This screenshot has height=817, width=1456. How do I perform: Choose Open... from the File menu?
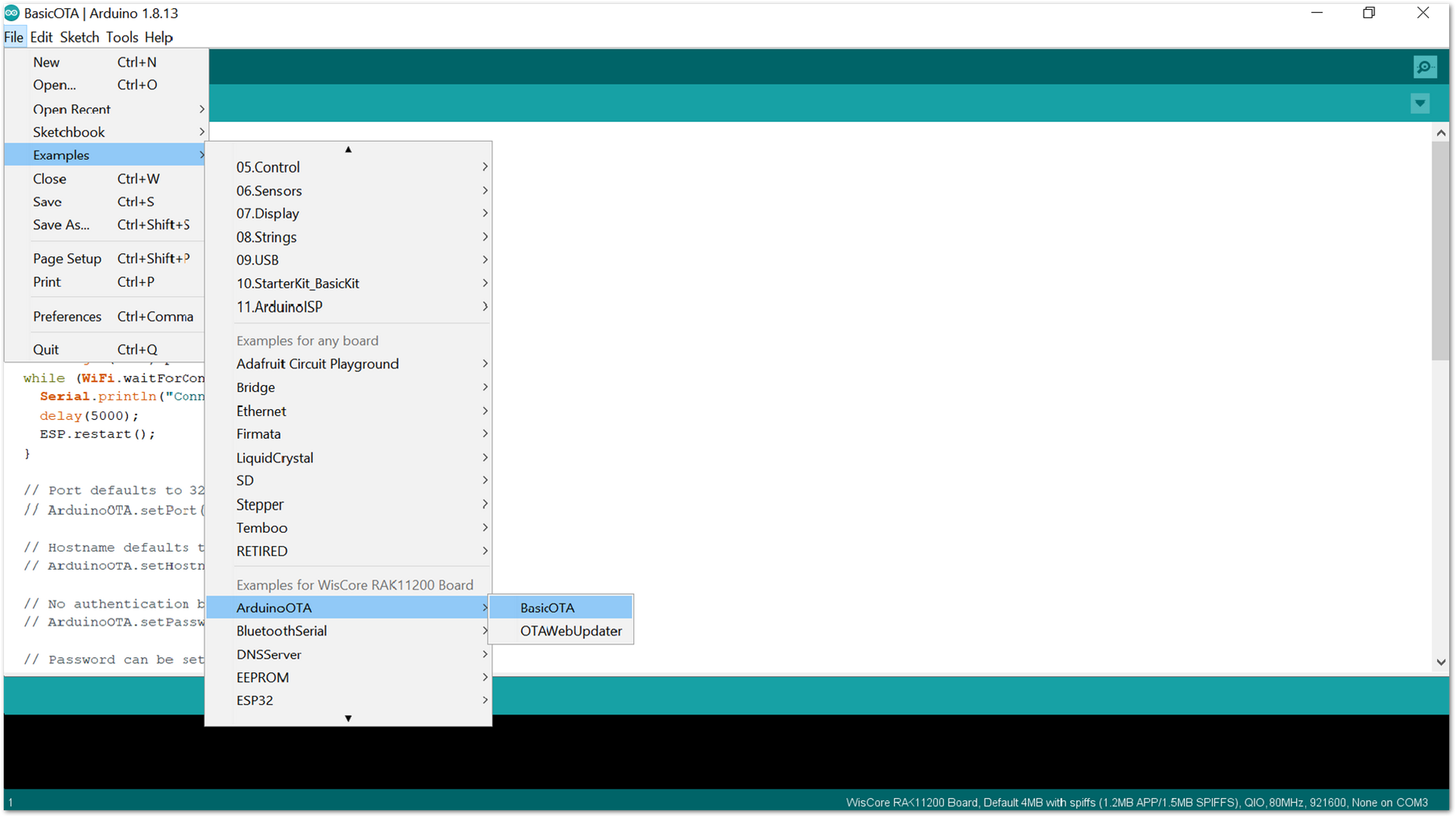[x=106, y=85]
